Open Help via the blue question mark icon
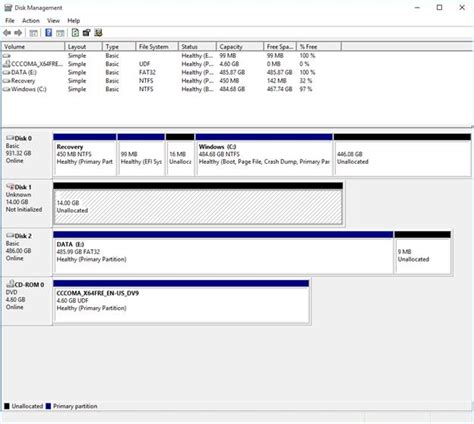 pos(49,33)
